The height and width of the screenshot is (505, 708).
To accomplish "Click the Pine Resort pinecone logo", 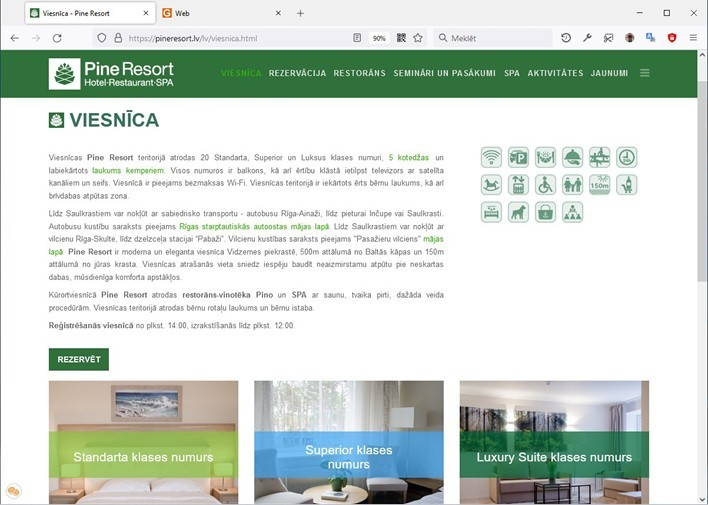I will (x=65, y=74).
